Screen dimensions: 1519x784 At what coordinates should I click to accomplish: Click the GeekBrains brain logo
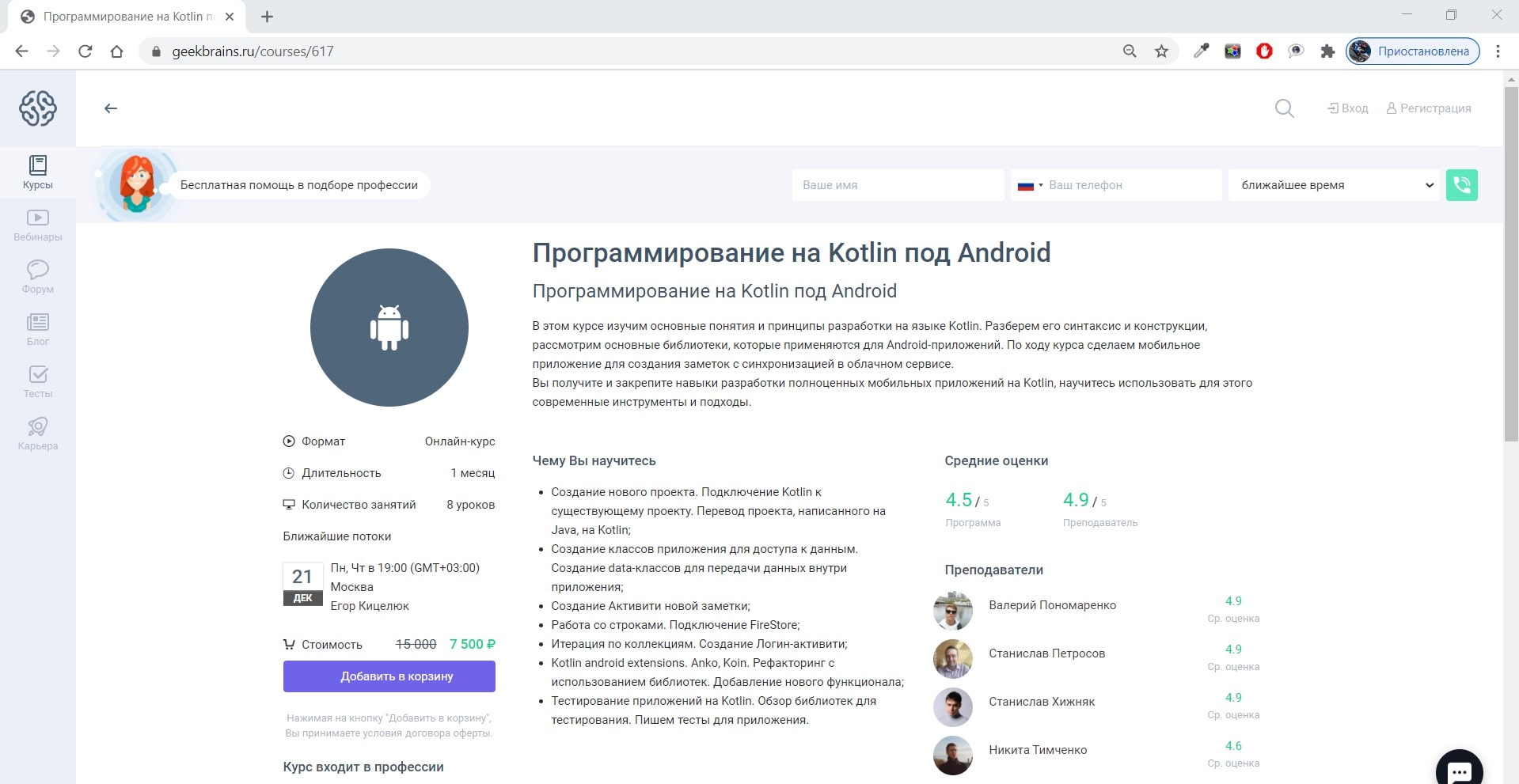pyautogui.click(x=38, y=108)
